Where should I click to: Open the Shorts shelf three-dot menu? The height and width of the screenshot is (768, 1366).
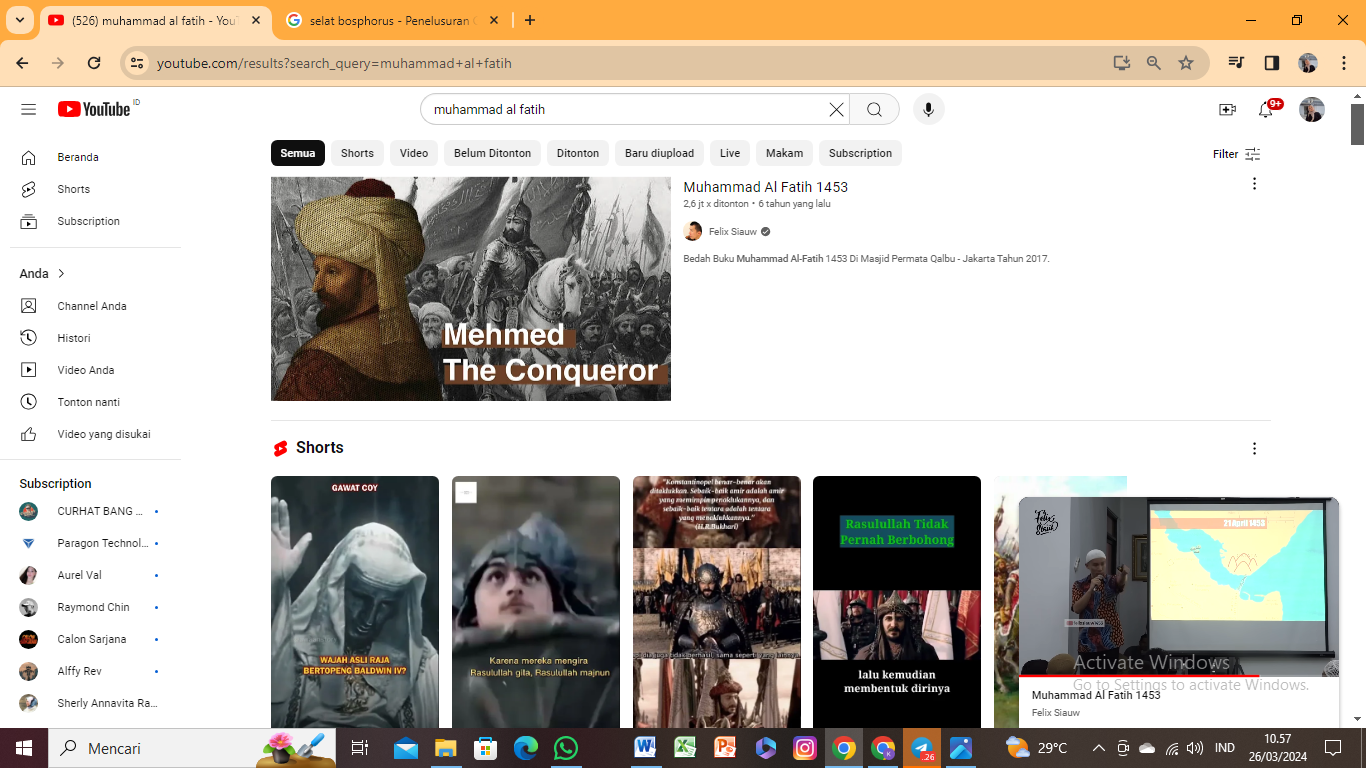coord(1254,449)
